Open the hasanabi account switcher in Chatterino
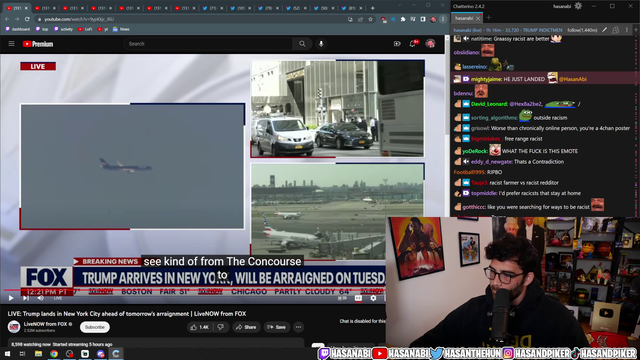This screenshot has width=640, height=360. (x=562, y=6)
